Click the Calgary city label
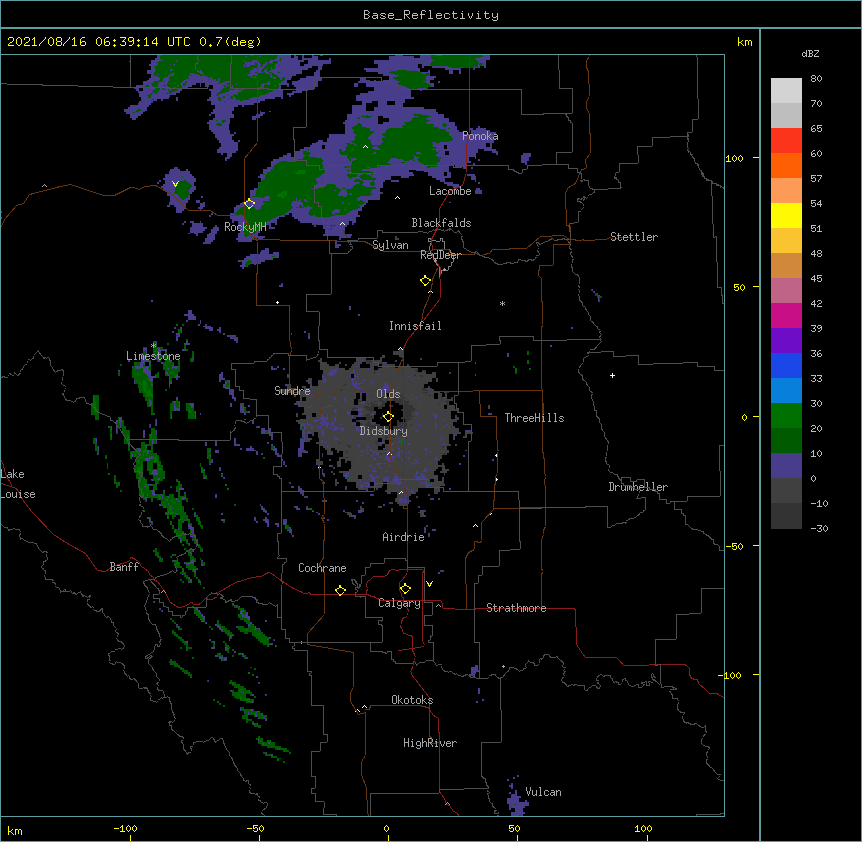Viewport: 862px width, 842px height. pos(399,603)
